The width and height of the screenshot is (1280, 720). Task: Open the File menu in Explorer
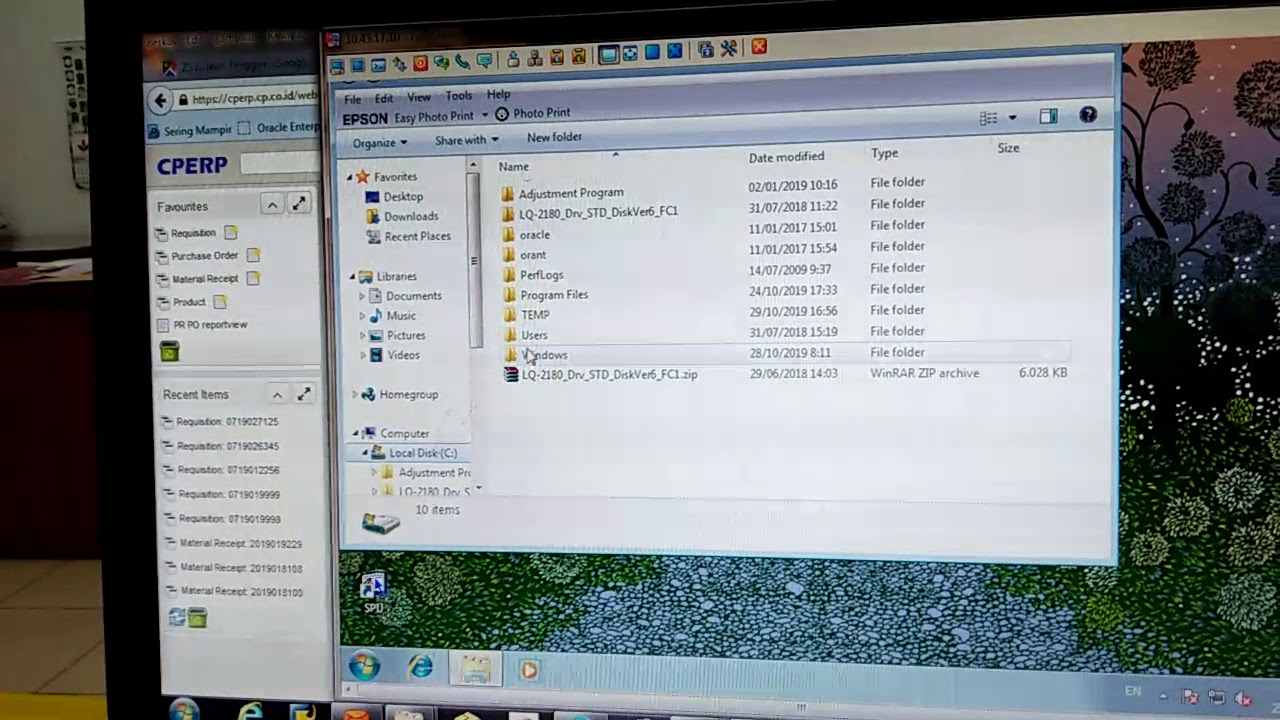coord(353,99)
